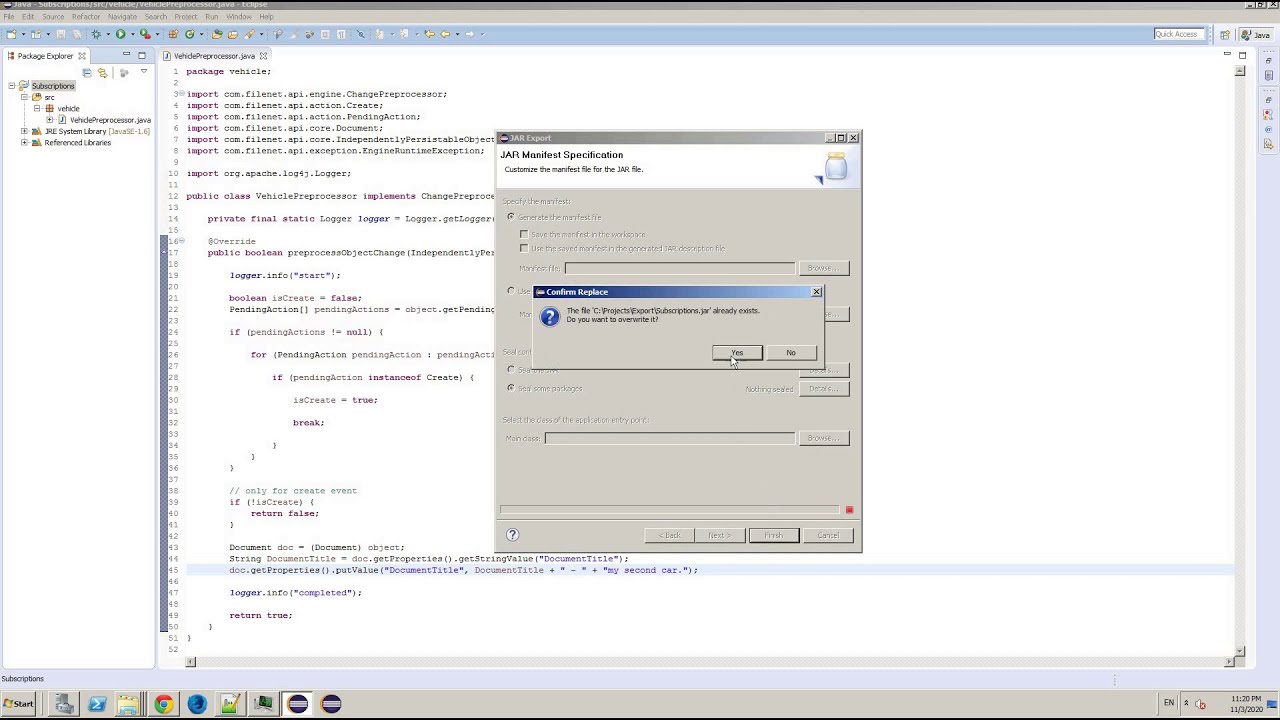The height and width of the screenshot is (720, 1280).
Task: Expand the Referenced Libraries node
Action: tap(24, 143)
